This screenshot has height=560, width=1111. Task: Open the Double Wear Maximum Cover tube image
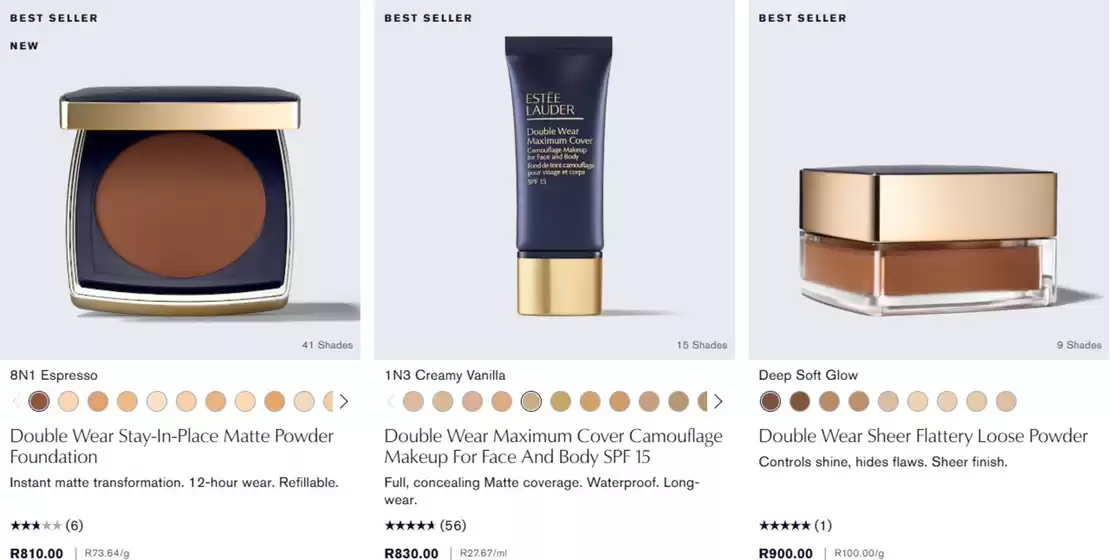pos(558,176)
